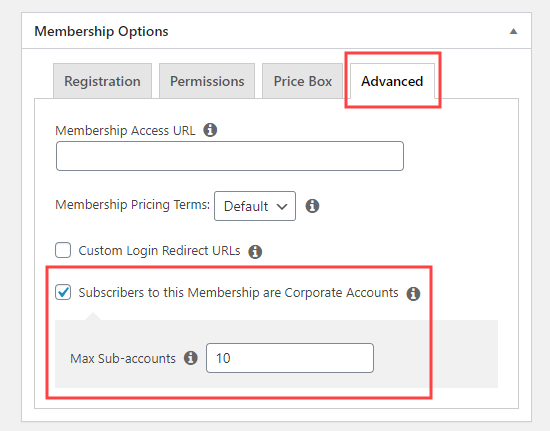The image size is (550, 431).
Task: Click info icon beside Custom Login Redirect URLs
Action: (255, 251)
